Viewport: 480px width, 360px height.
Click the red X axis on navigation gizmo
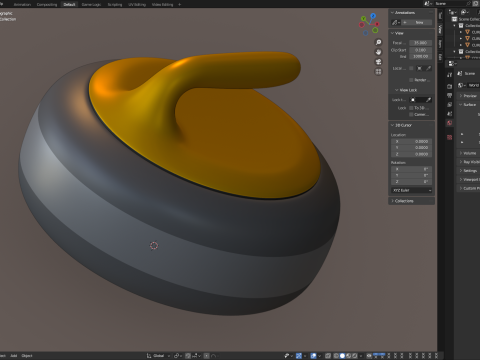(x=377, y=24)
